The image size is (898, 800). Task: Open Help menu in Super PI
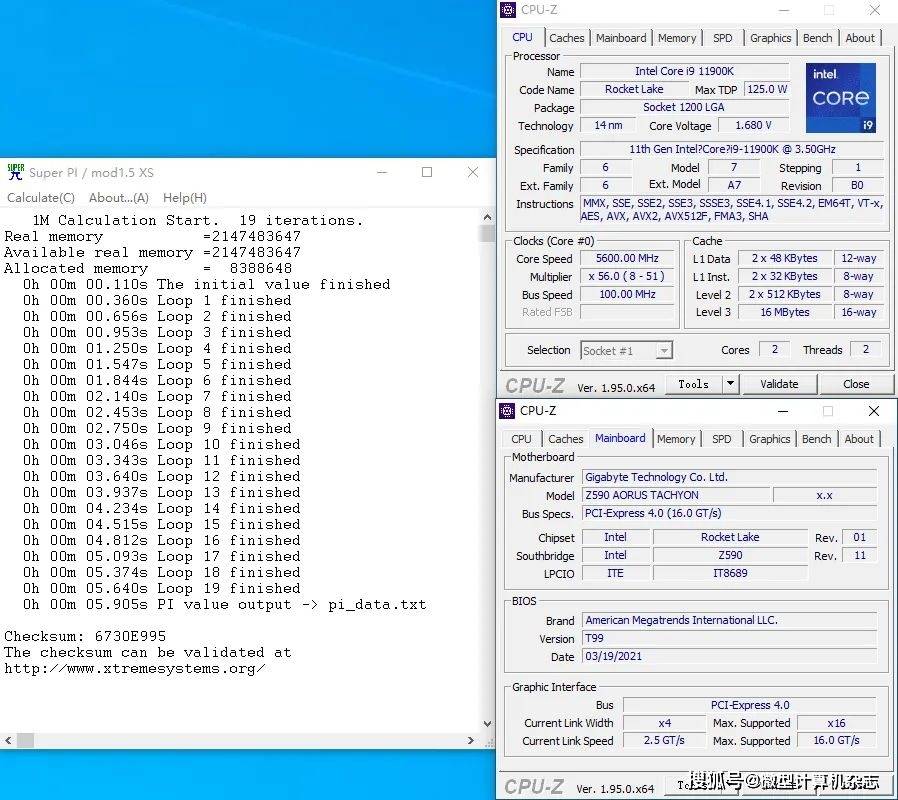click(x=184, y=198)
